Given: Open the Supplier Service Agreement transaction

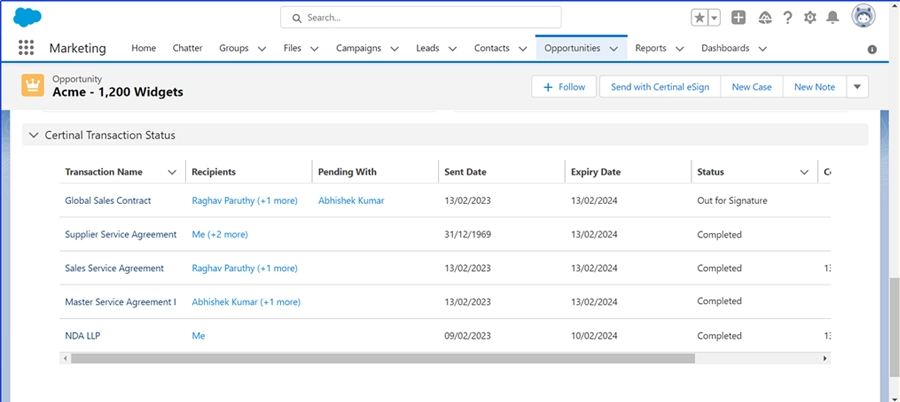Looking at the screenshot, I should click(x=121, y=234).
